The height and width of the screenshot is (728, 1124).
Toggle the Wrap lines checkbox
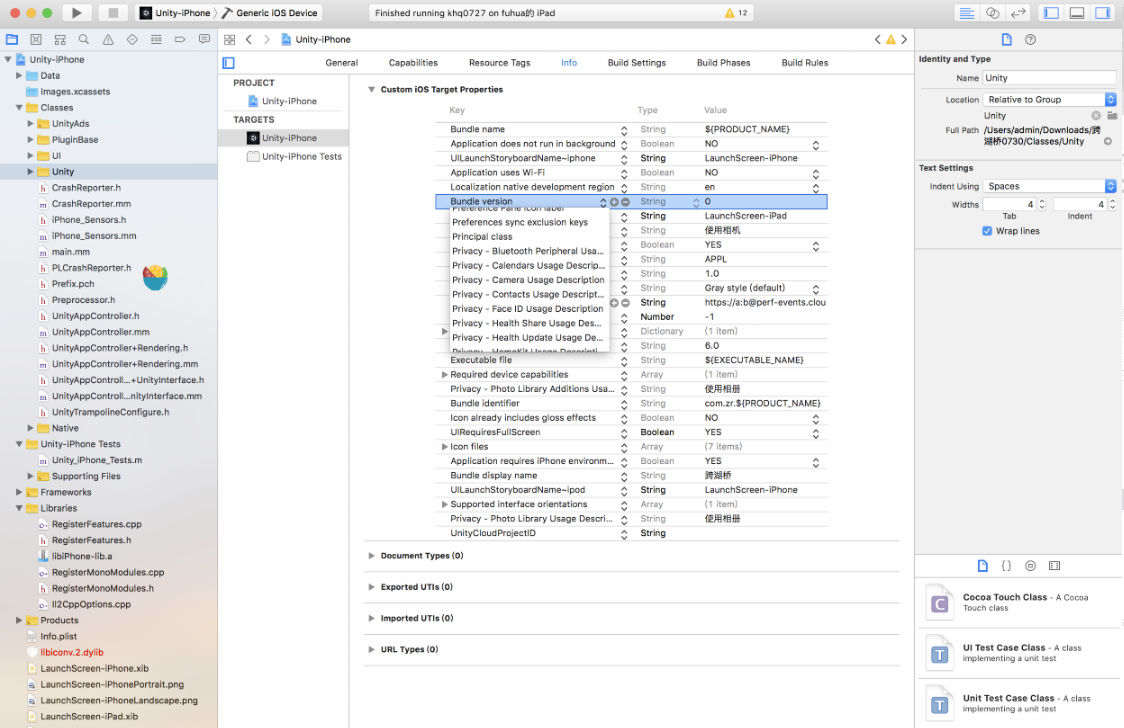click(987, 231)
